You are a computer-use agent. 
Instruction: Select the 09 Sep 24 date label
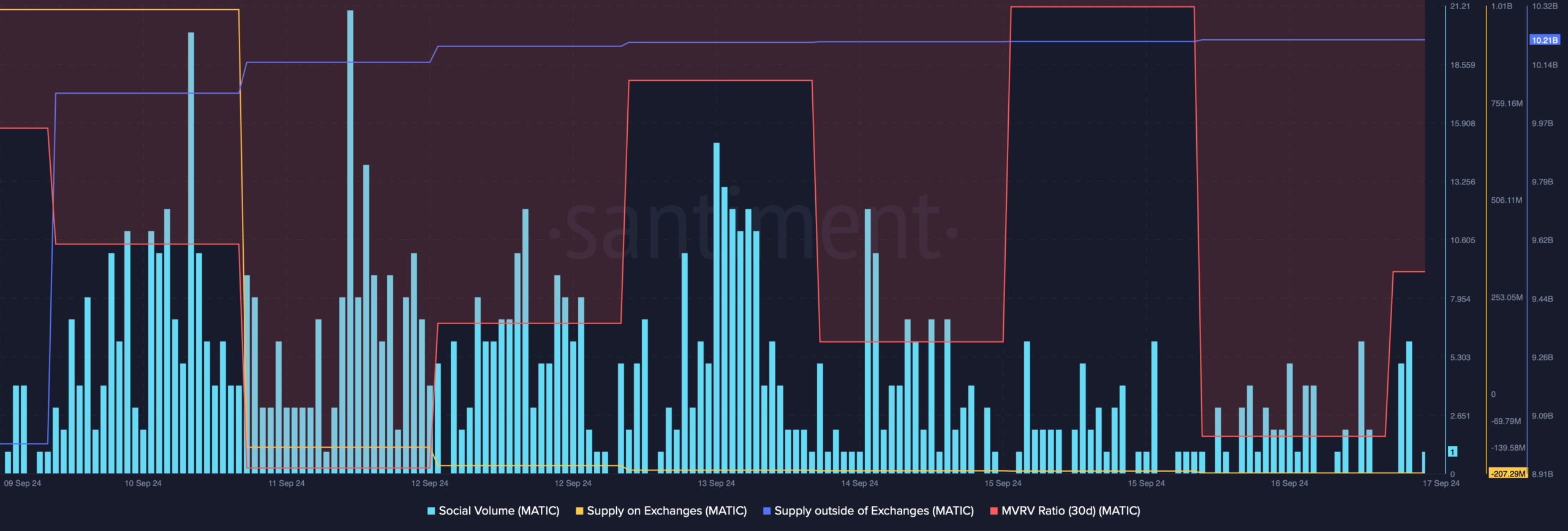pyautogui.click(x=23, y=483)
